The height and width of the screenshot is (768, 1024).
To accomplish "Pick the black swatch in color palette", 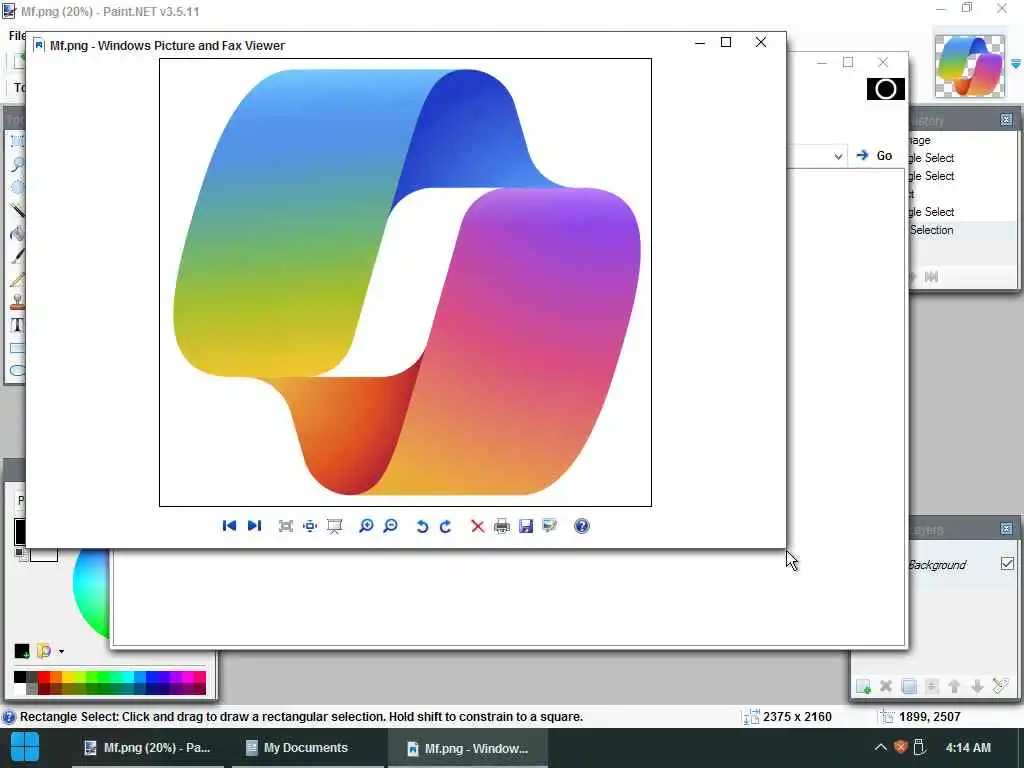I will coord(20,678).
